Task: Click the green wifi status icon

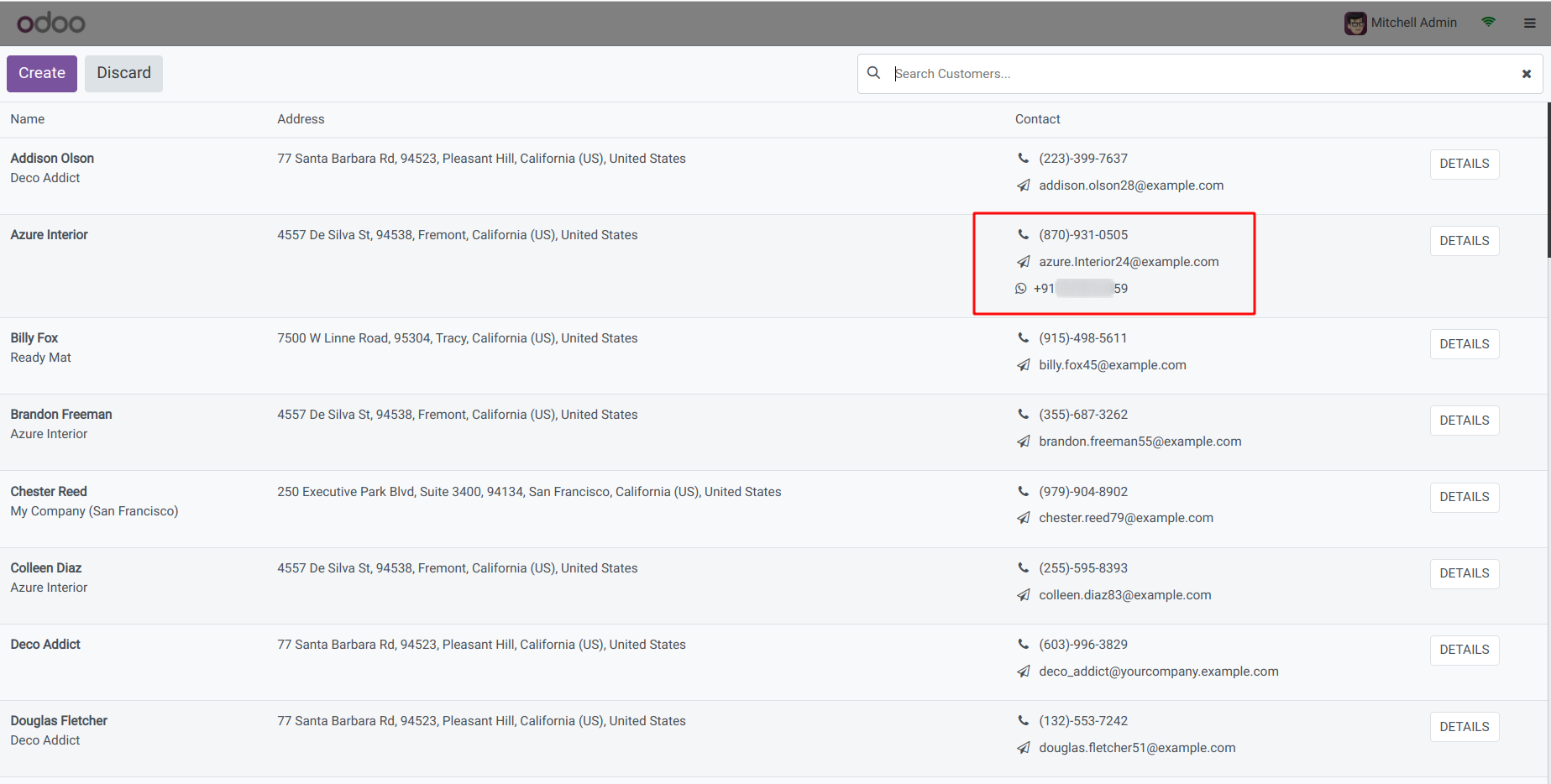Action: click(x=1488, y=23)
